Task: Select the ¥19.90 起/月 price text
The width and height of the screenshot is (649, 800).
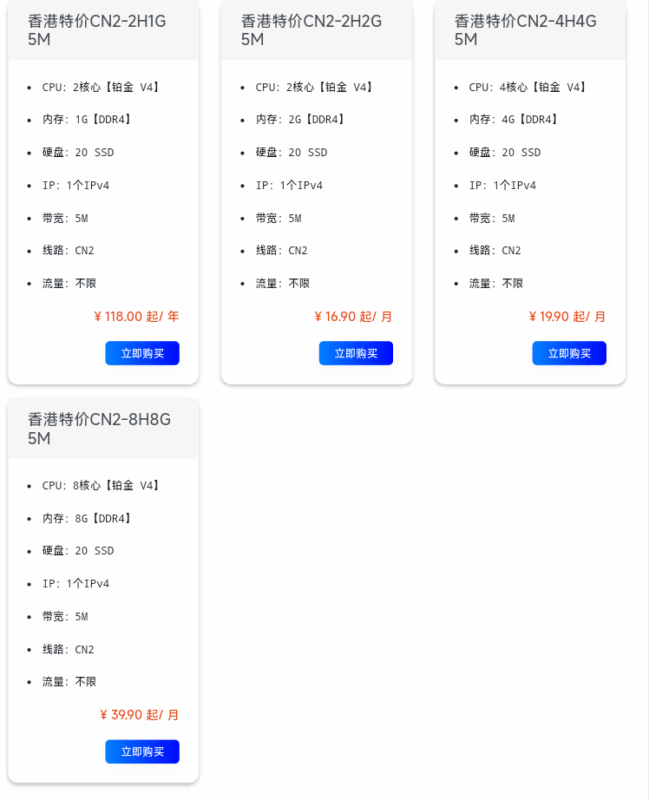Action: point(567,316)
